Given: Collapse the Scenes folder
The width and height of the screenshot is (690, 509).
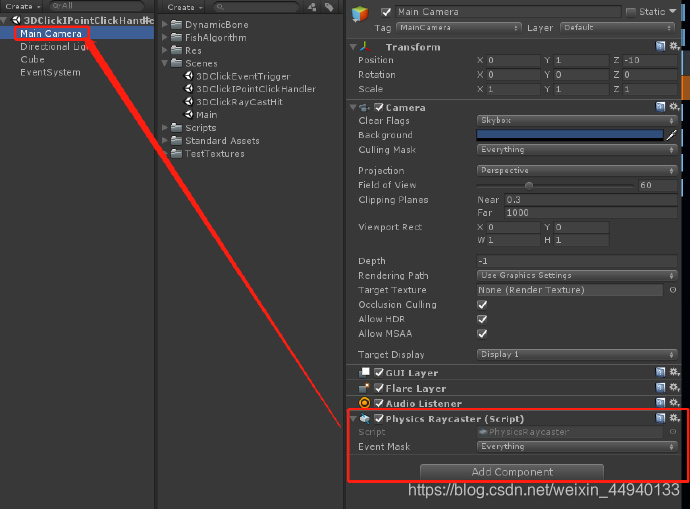Looking at the screenshot, I should coord(165,63).
